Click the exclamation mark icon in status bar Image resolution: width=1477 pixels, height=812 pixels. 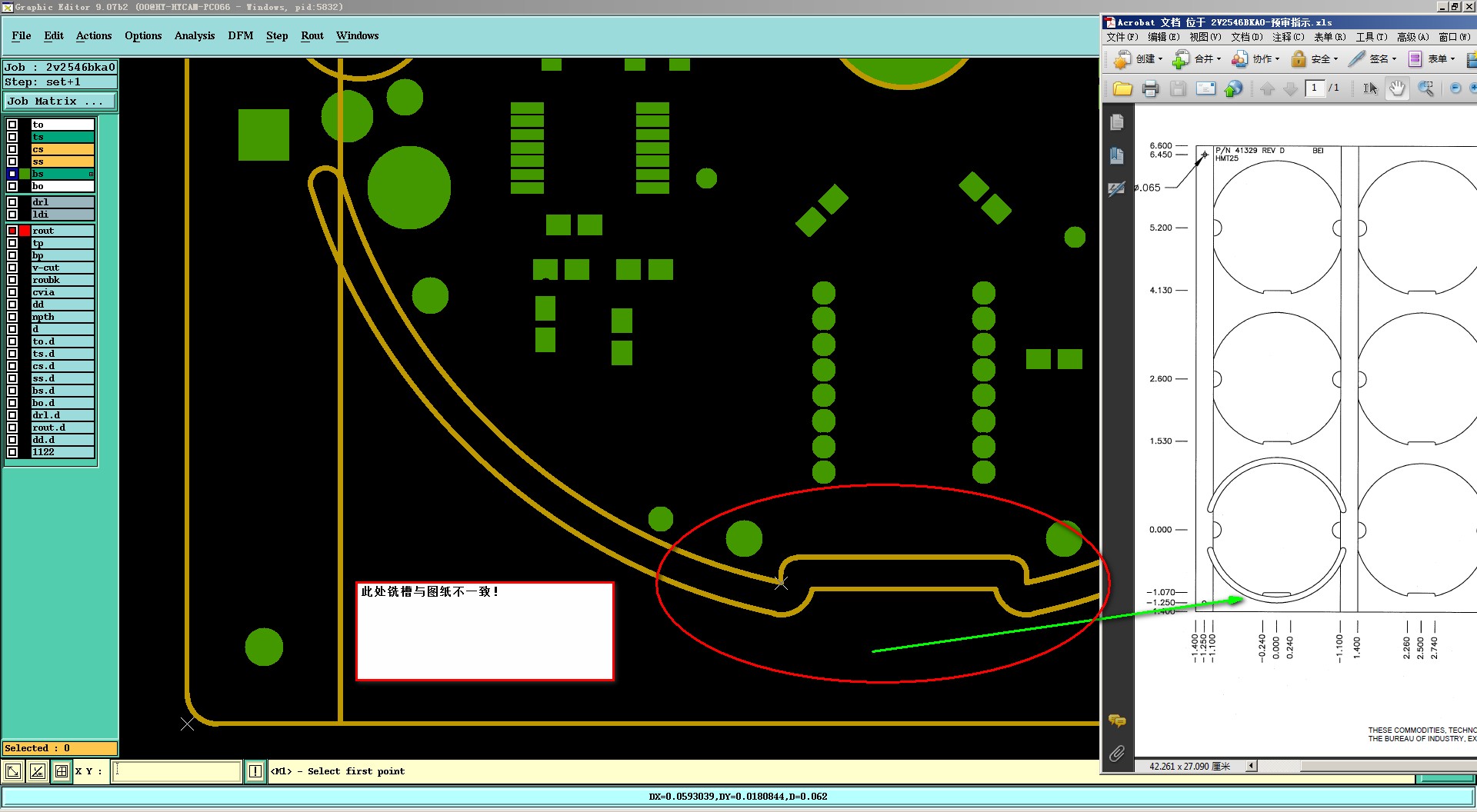tap(255, 771)
